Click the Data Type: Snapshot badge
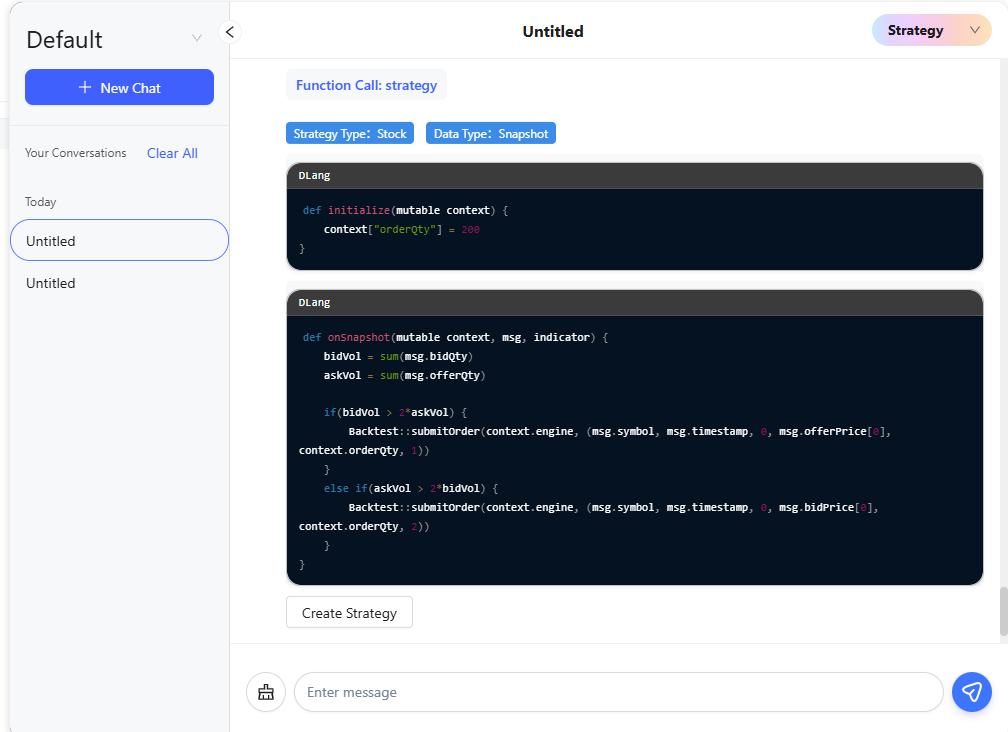The image size is (1008, 732). [490, 133]
